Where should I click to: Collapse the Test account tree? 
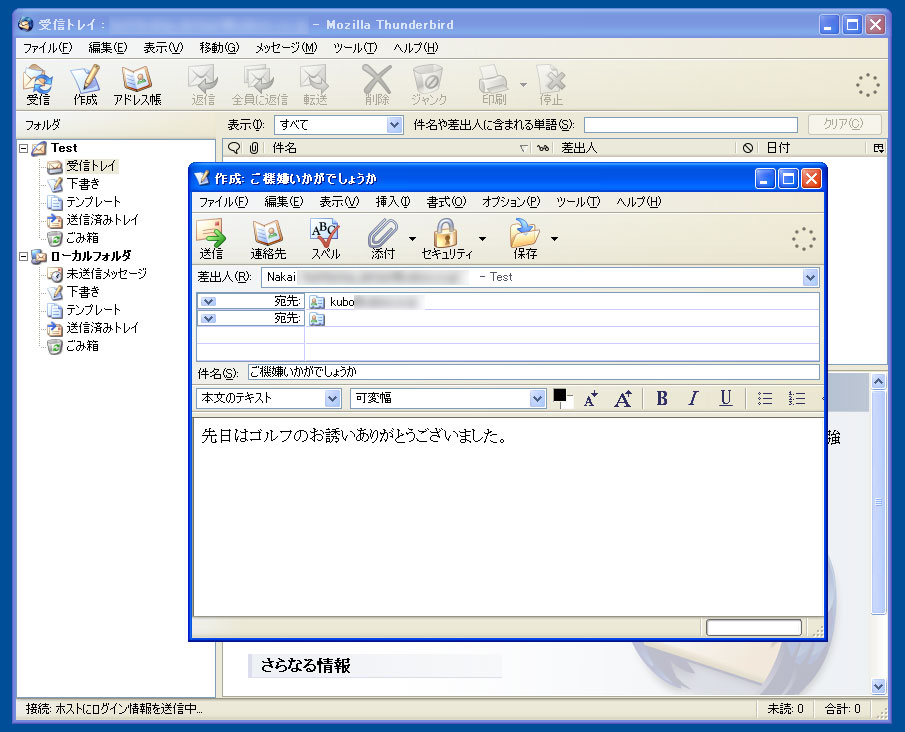[24, 148]
